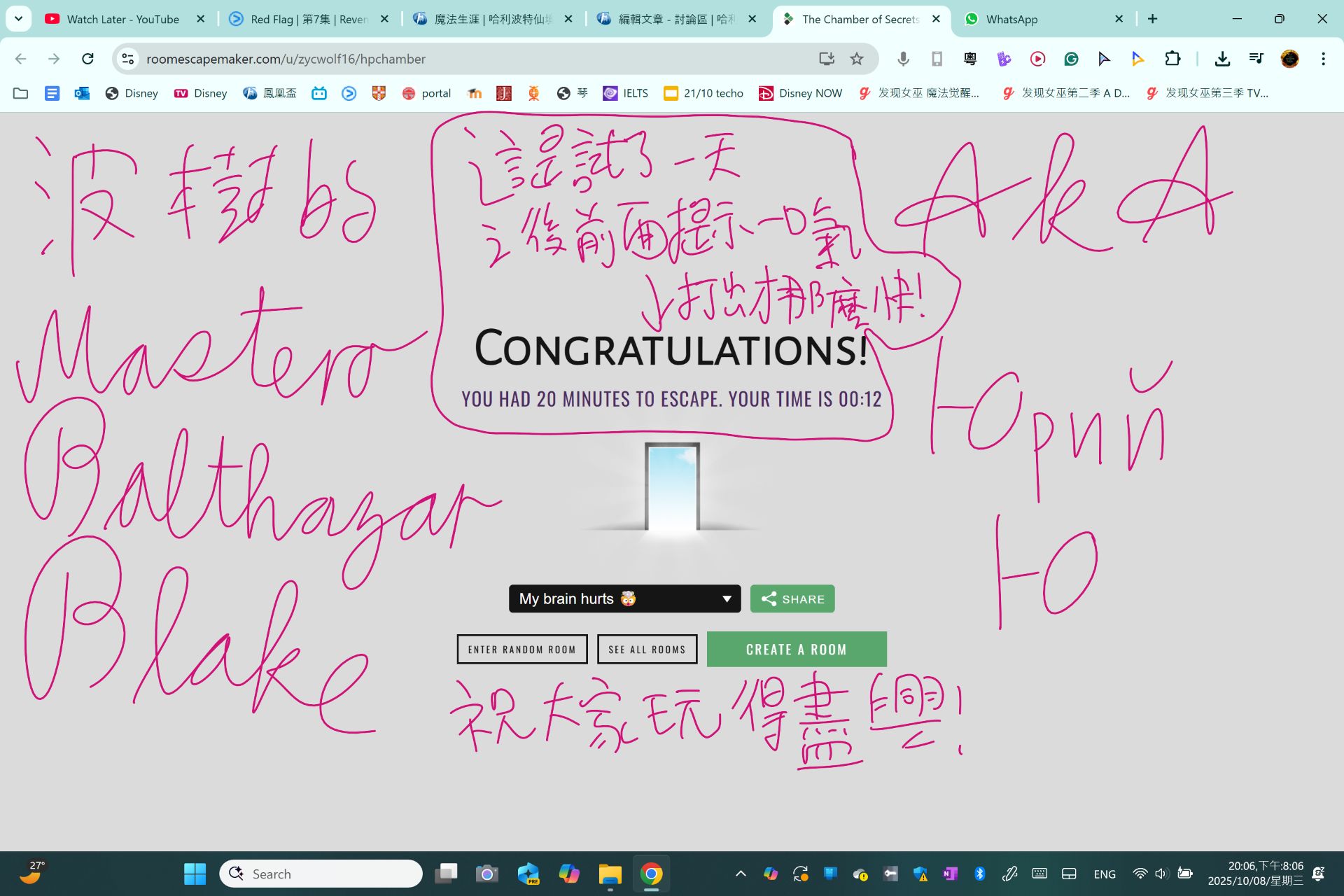The width and height of the screenshot is (1344, 896).
Task: Click the voice search microphone icon
Action: (x=903, y=59)
